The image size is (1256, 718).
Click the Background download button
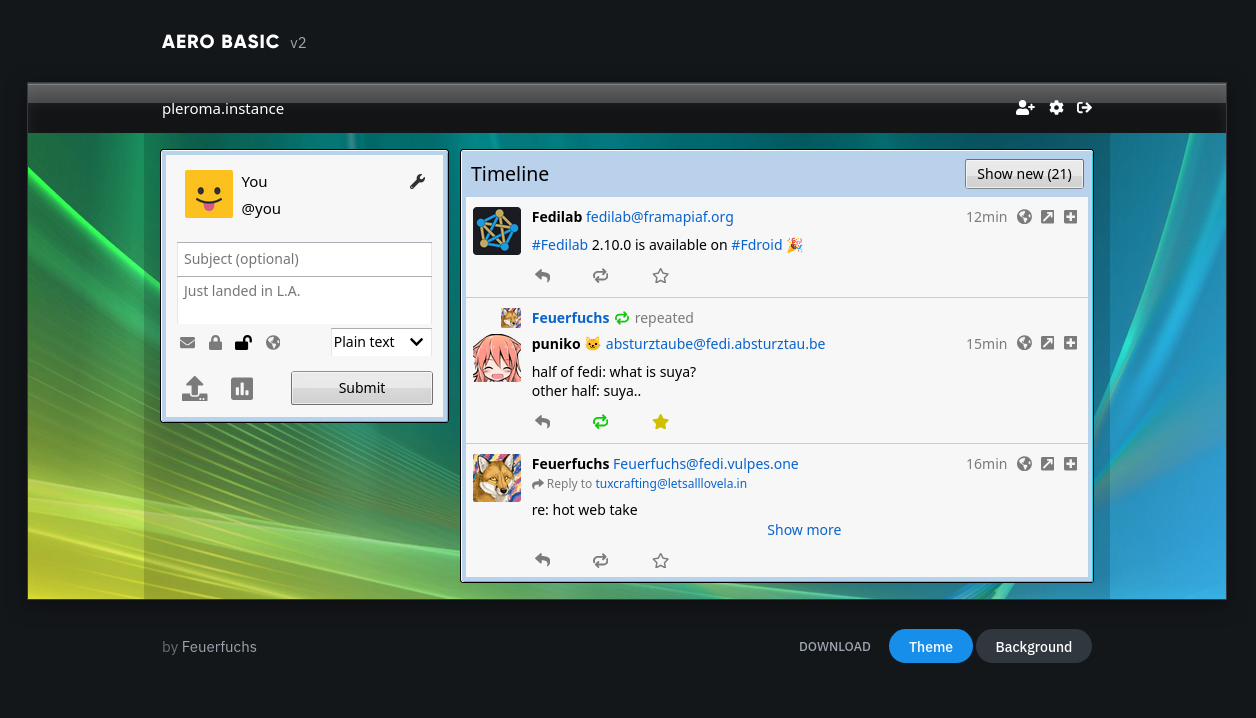click(1033, 647)
